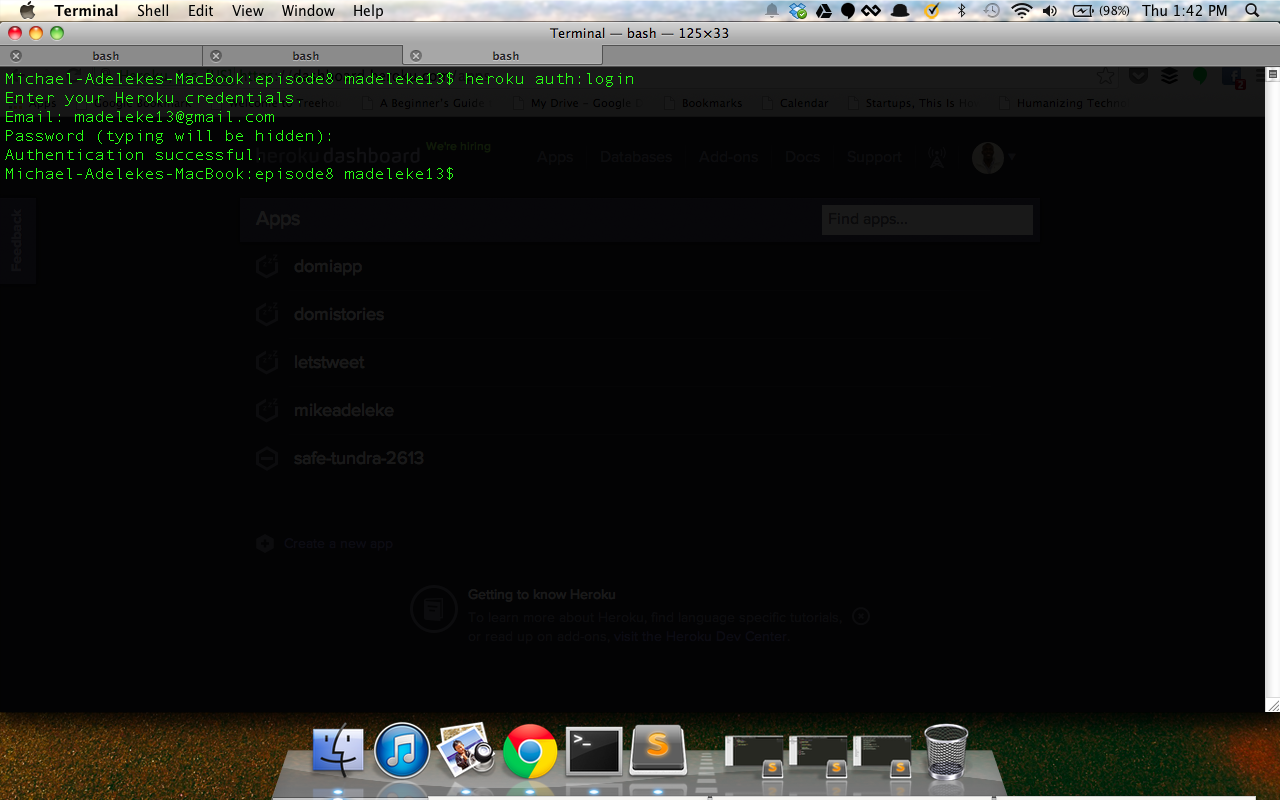Open the Feedback side tab in Heroku page

tap(16, 241)
